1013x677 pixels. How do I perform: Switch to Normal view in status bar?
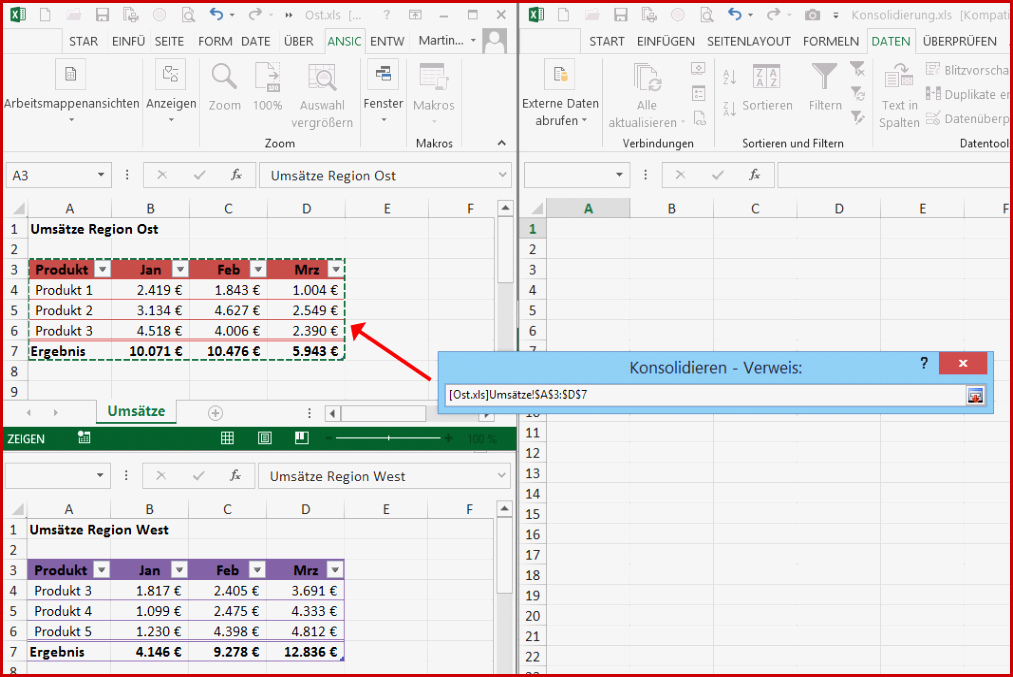click(227, 438)
